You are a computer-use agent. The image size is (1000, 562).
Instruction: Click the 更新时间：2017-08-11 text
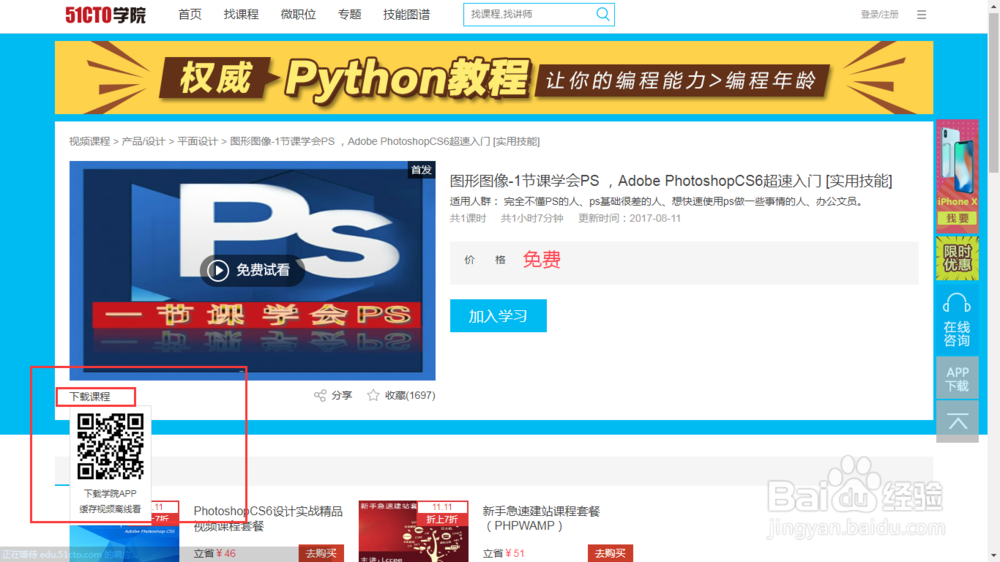tap(629, 218)
